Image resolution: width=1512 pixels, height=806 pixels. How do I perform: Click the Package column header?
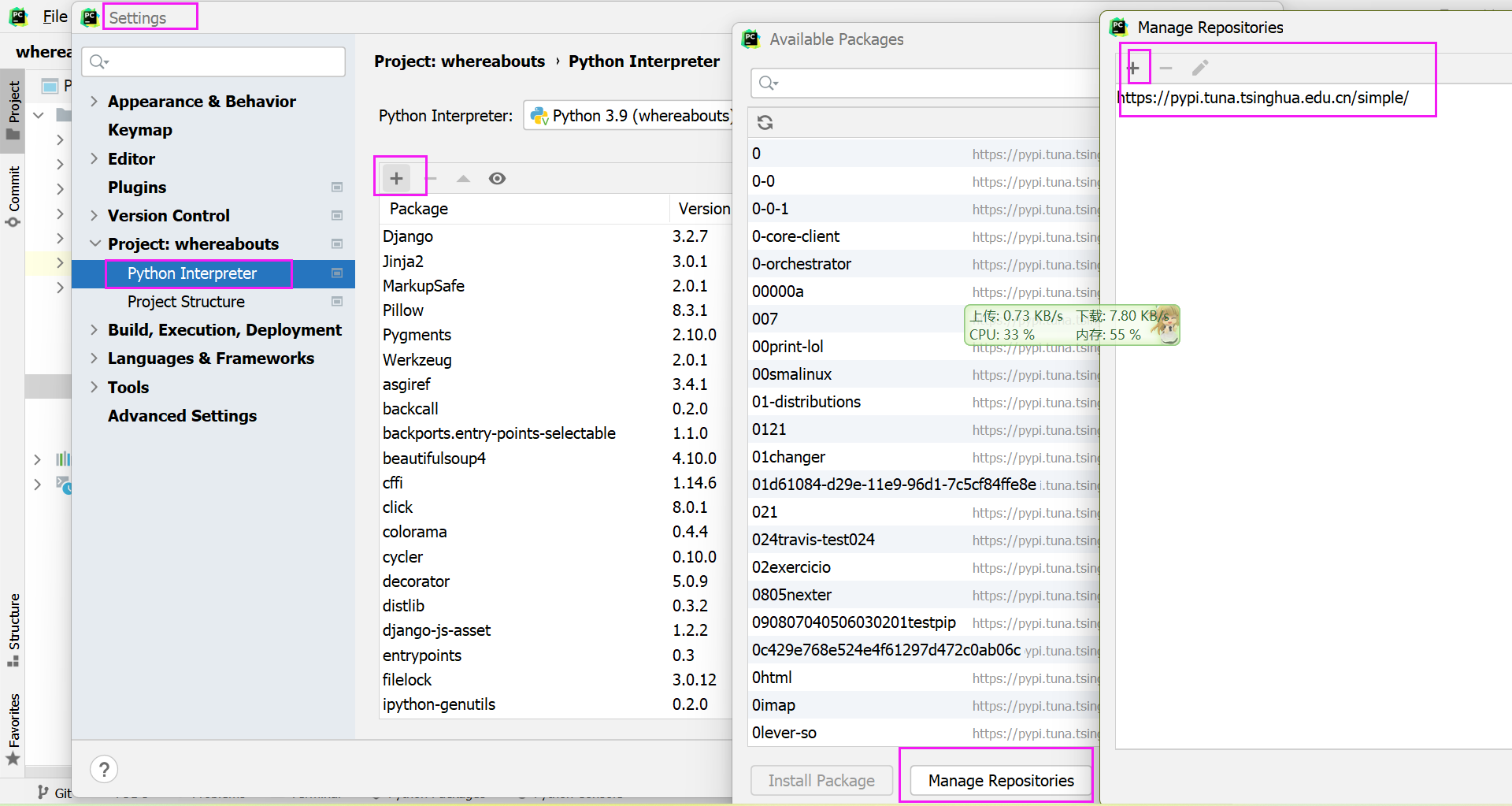(x=525, y=209)
